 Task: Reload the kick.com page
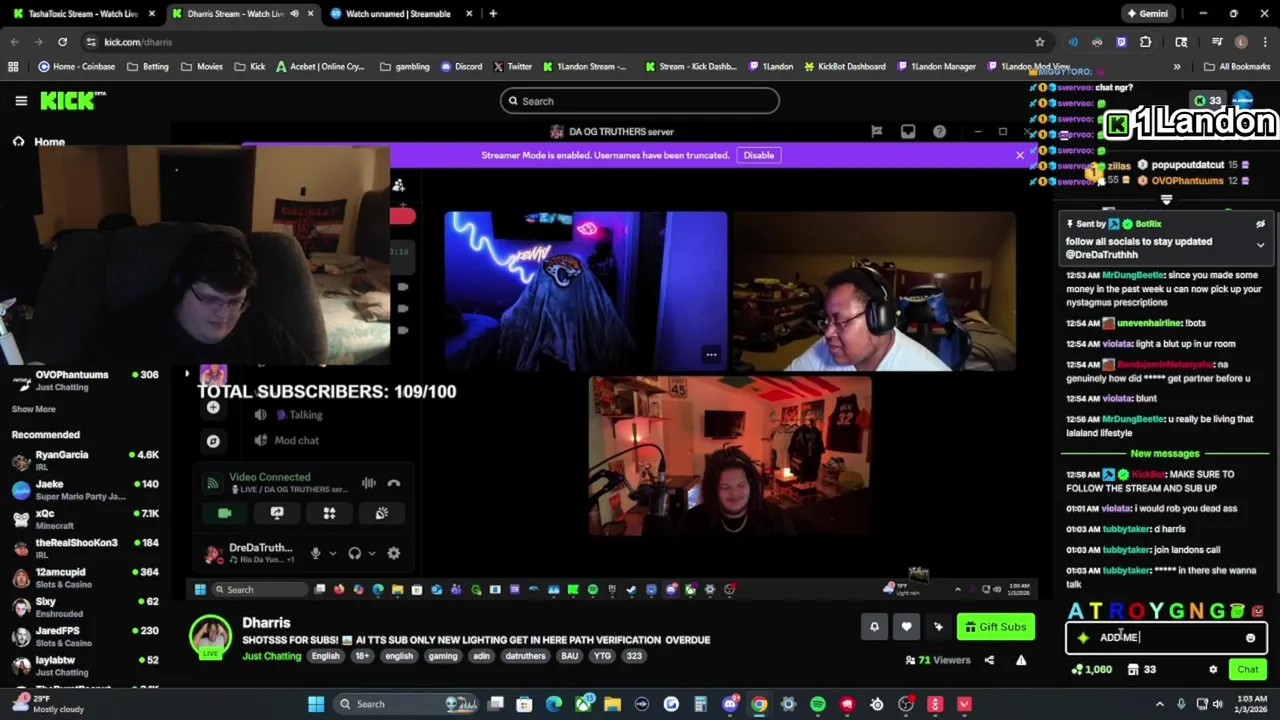62,42
